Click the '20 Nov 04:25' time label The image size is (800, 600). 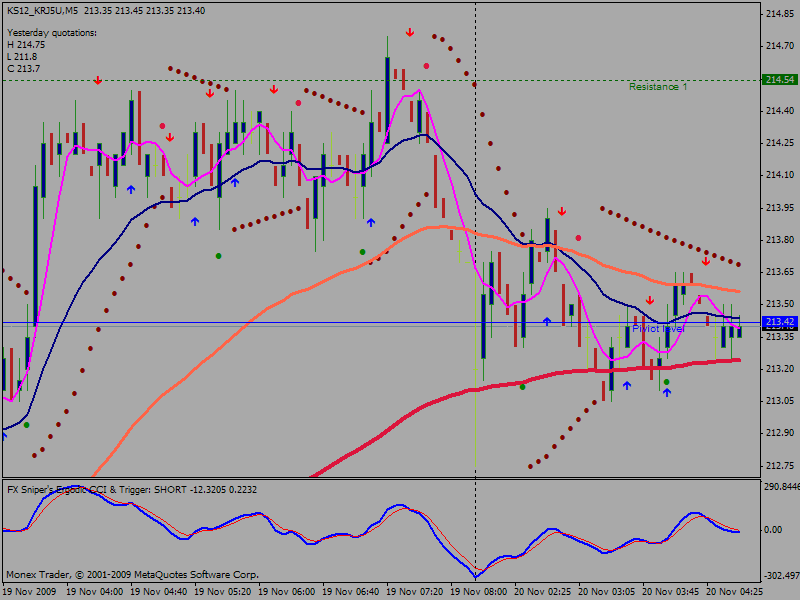tap(735, 592)
